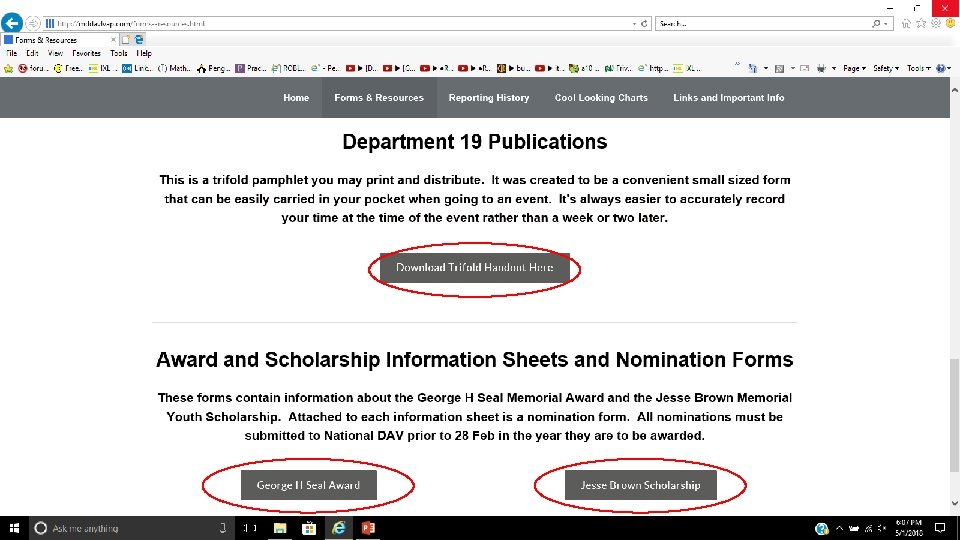This screenshot has height=540, width=960.
Task: Close the Forms & Resources tab
Action: pyautogui.click(x=113, y=40)
